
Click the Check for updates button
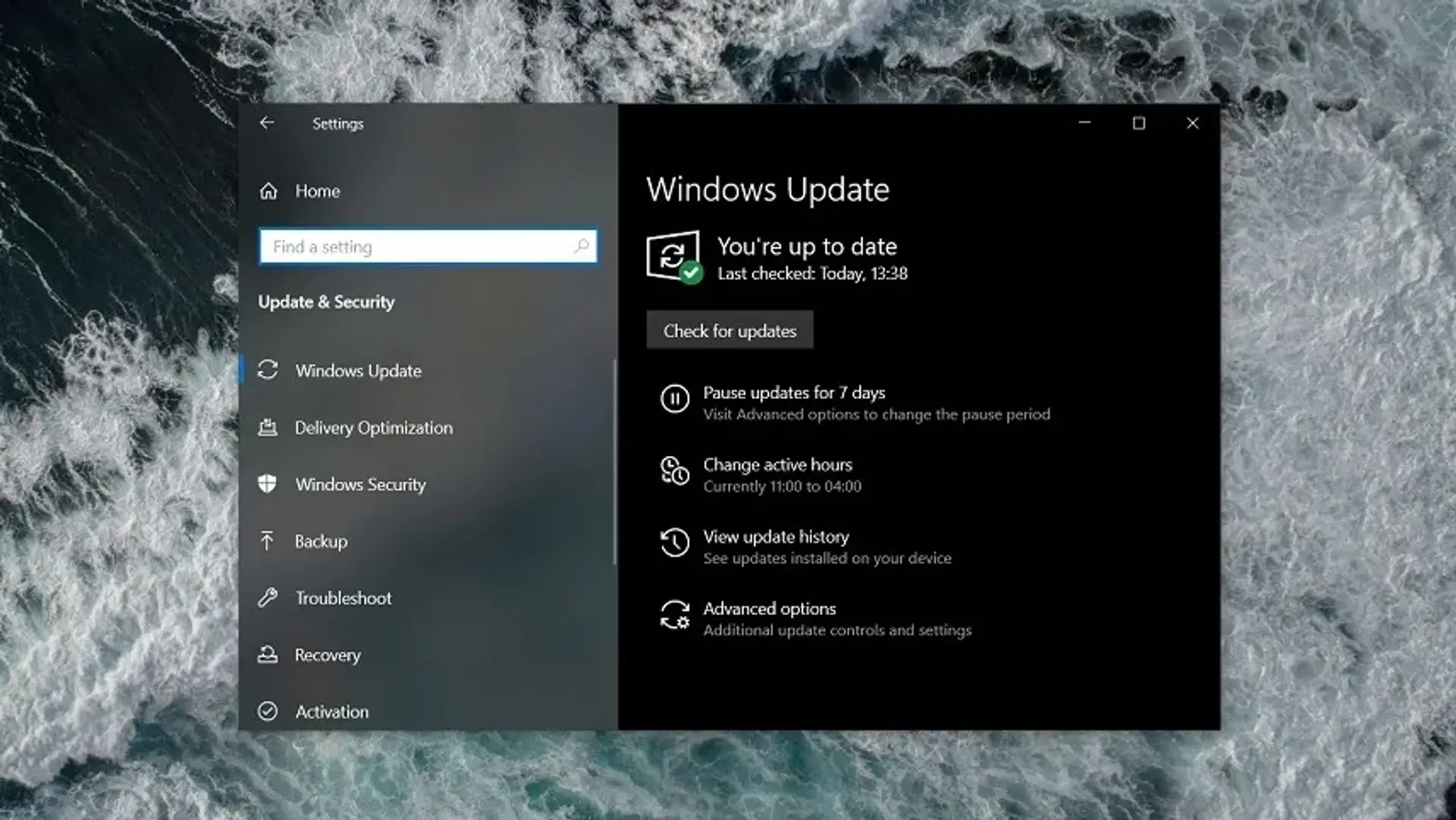click(730, 331)
